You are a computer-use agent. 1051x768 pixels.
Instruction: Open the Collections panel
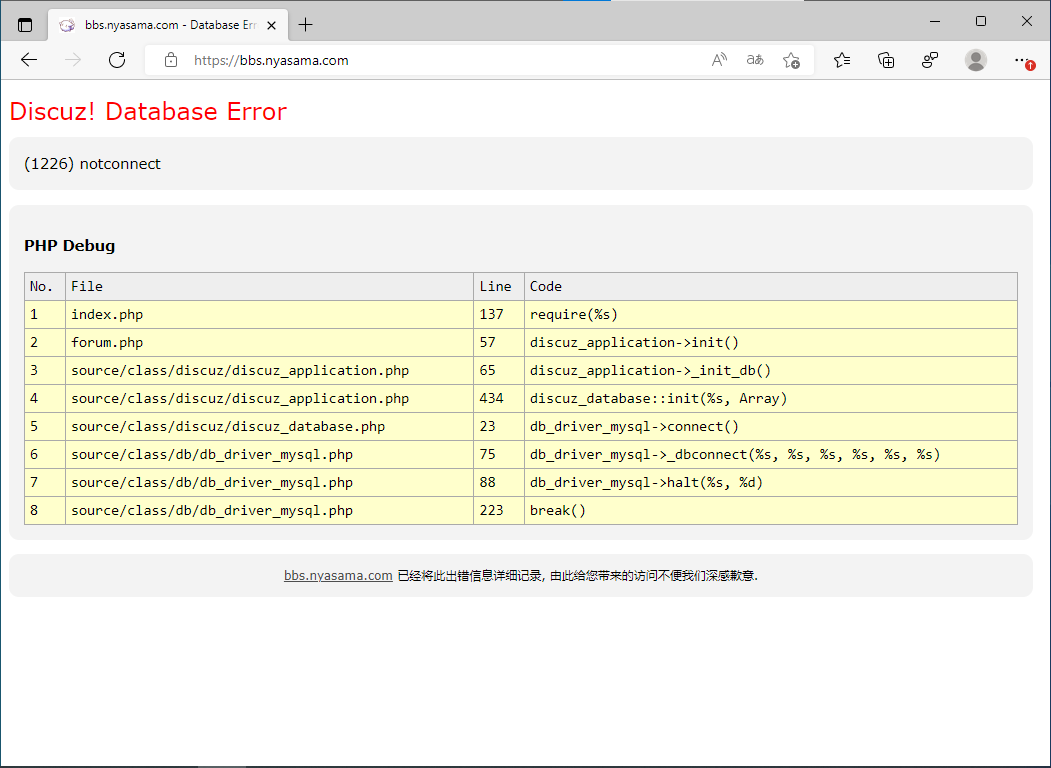click(886, 60)
